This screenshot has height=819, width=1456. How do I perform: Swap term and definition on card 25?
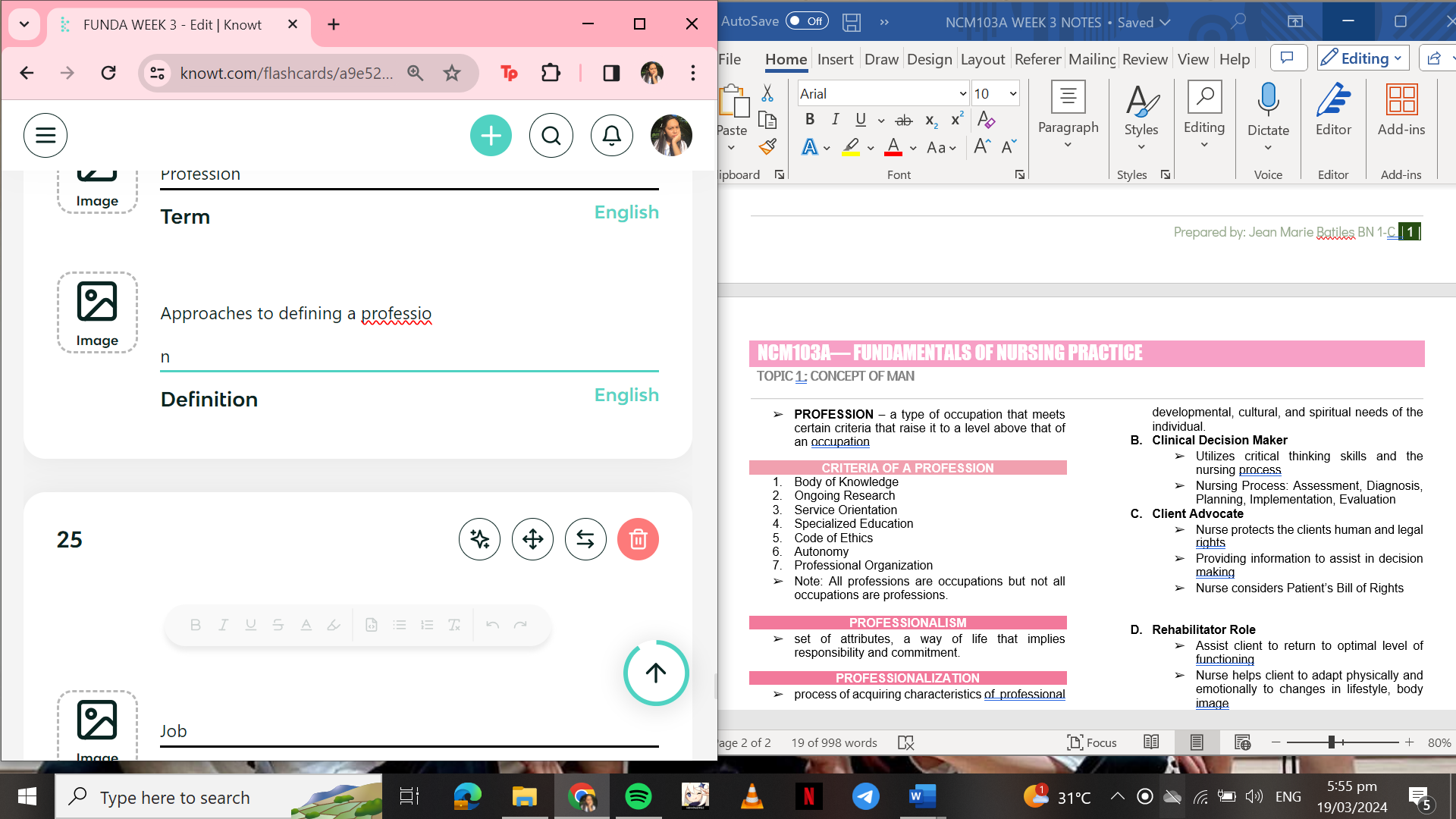585,539
